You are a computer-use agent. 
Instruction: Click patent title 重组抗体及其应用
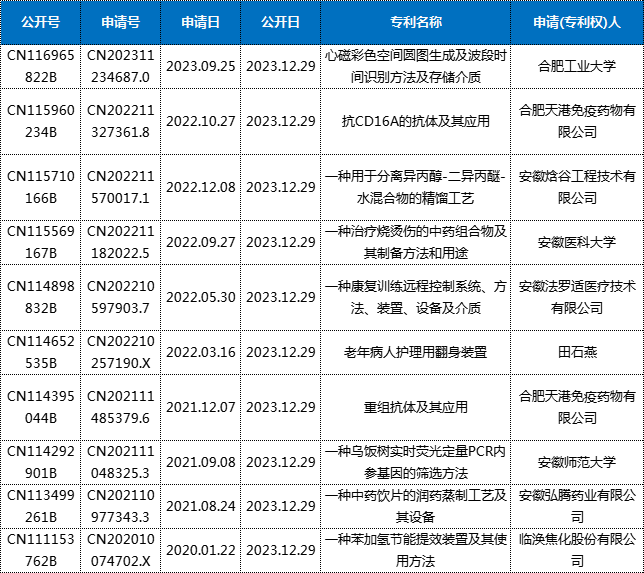click(416, 407)
